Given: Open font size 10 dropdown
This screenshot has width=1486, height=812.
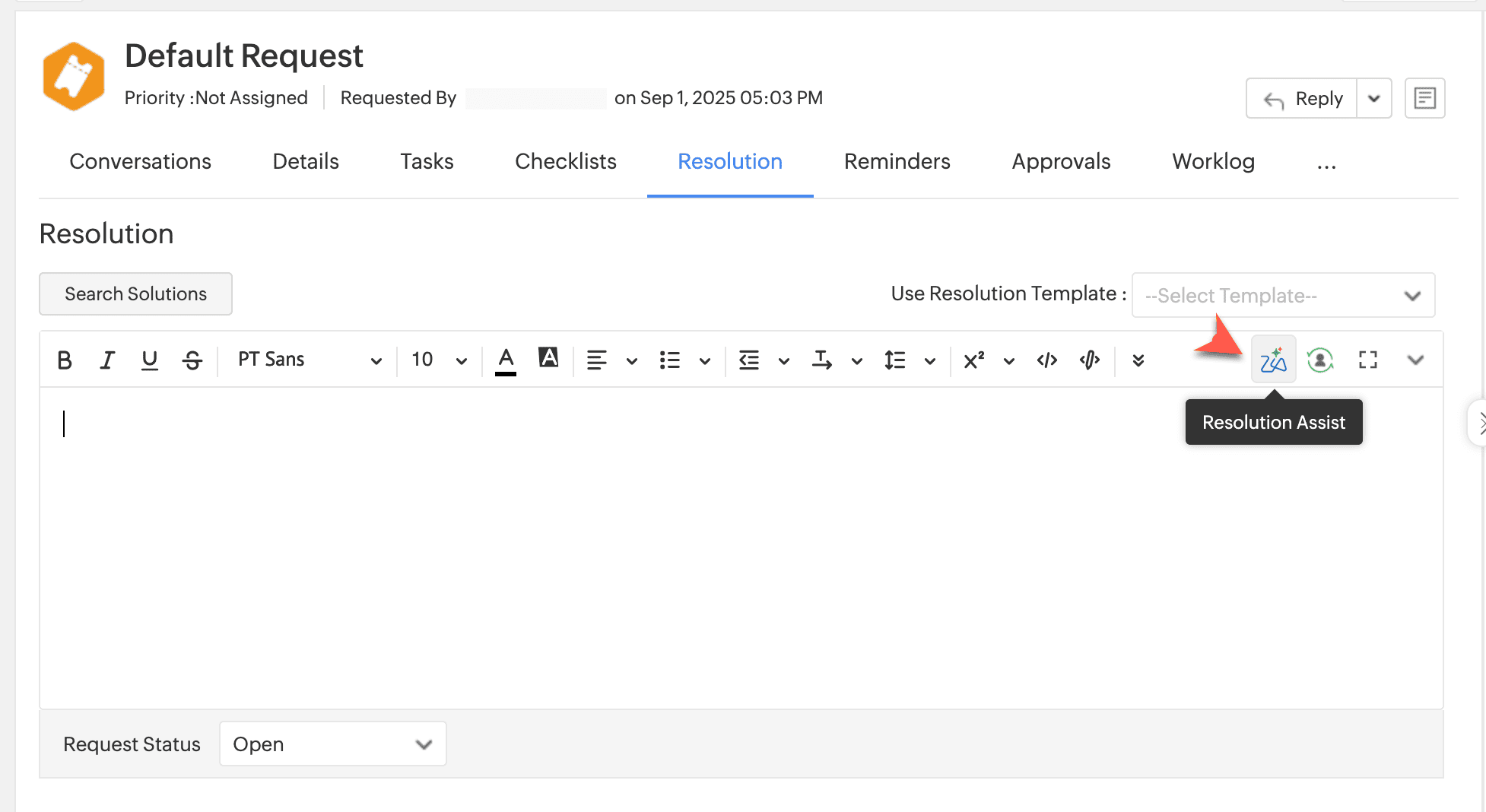Looking at the screenshot, I should click(439, 360).
